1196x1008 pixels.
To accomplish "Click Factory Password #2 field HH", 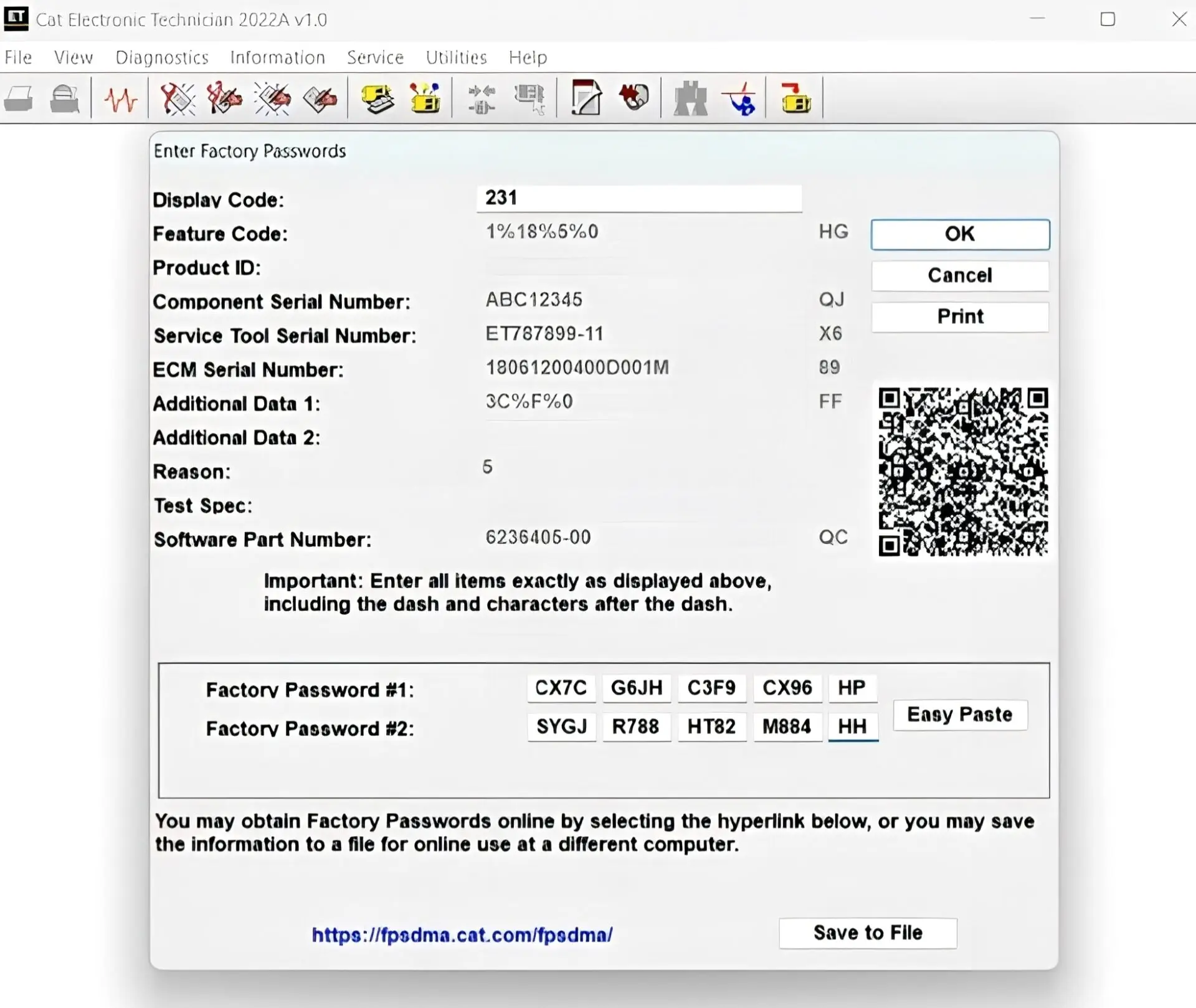I will pyautogui.click(x=853, y=726).
